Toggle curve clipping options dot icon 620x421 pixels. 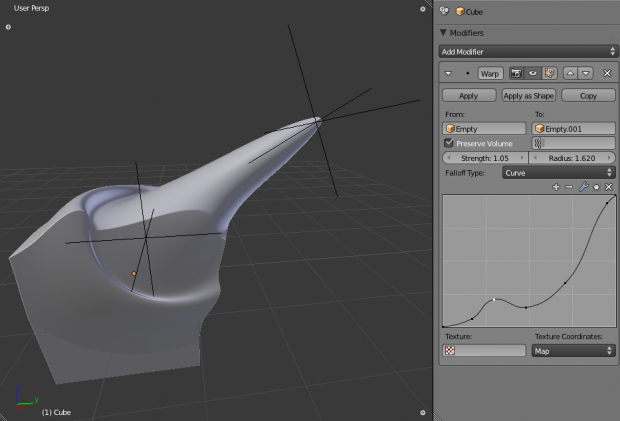tap(596, 187)
